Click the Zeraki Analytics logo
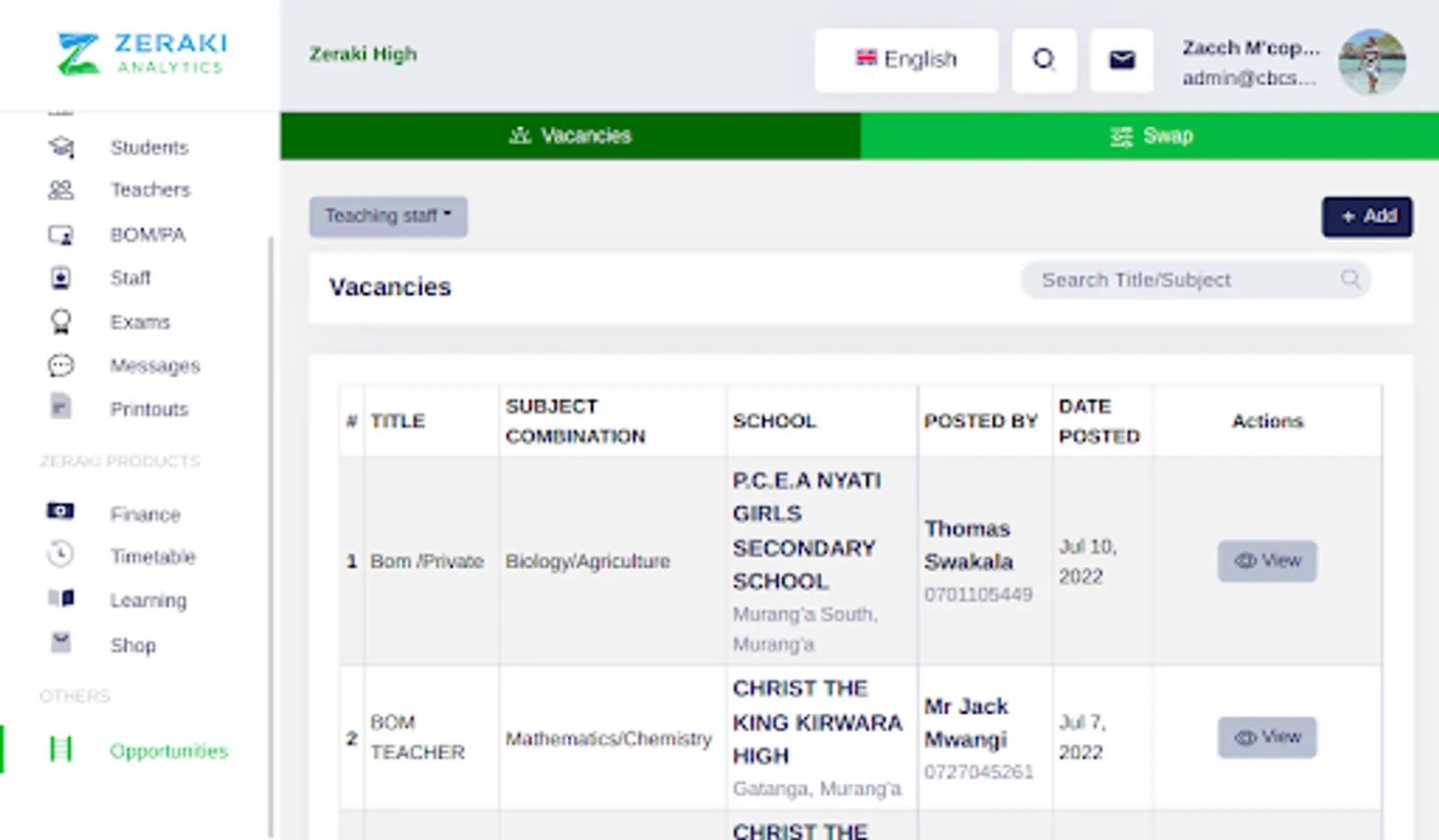 tap(142, 54)
